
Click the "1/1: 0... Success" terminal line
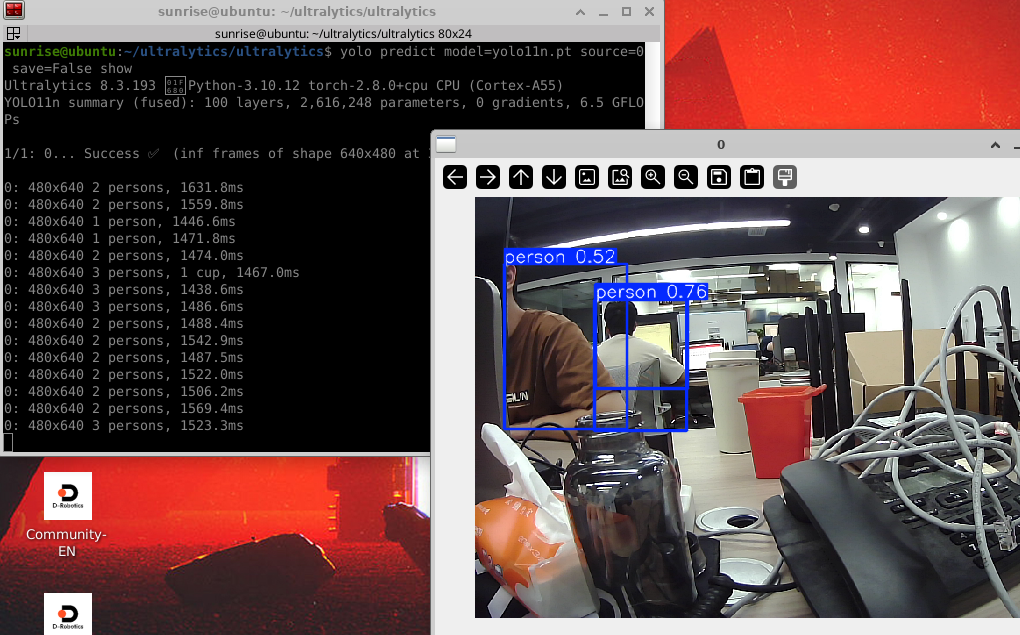point(217,154)
